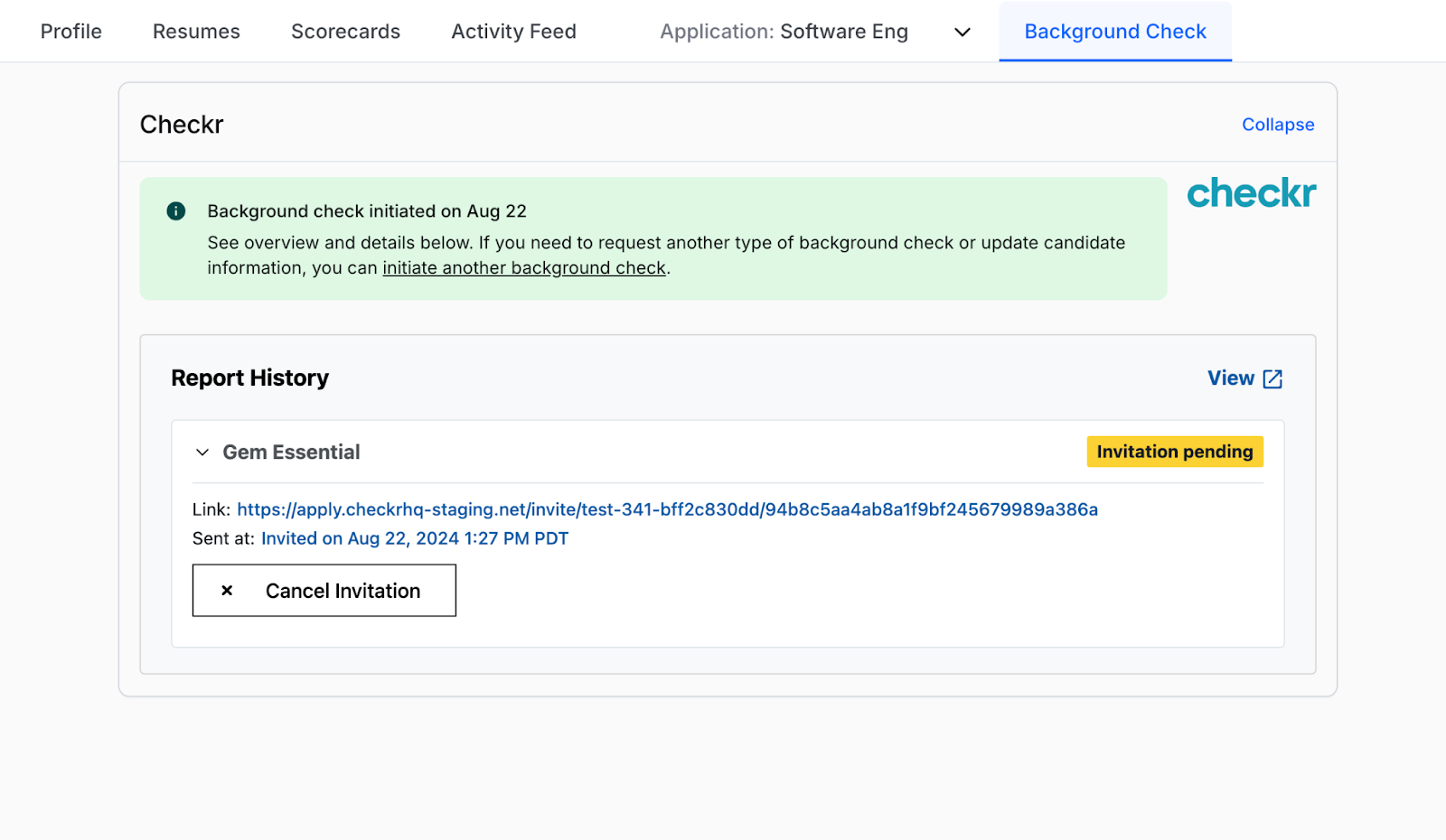Click the Gem Essential package name
The image size is (1446, 840).
point(291,453)
